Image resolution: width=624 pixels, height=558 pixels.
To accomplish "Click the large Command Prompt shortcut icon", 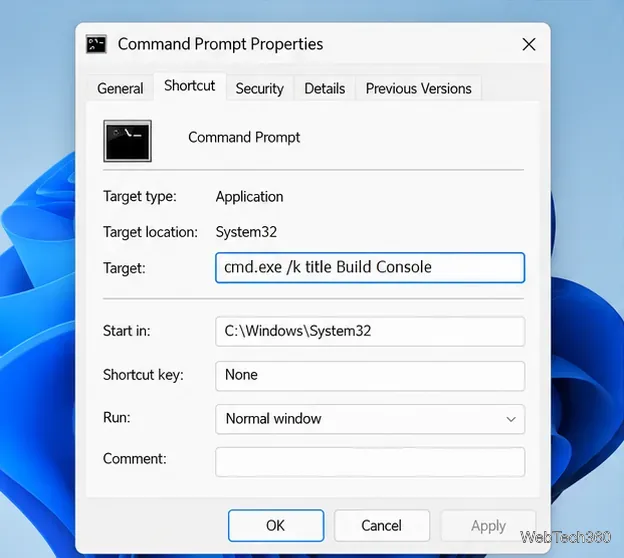I will (127, 141).
